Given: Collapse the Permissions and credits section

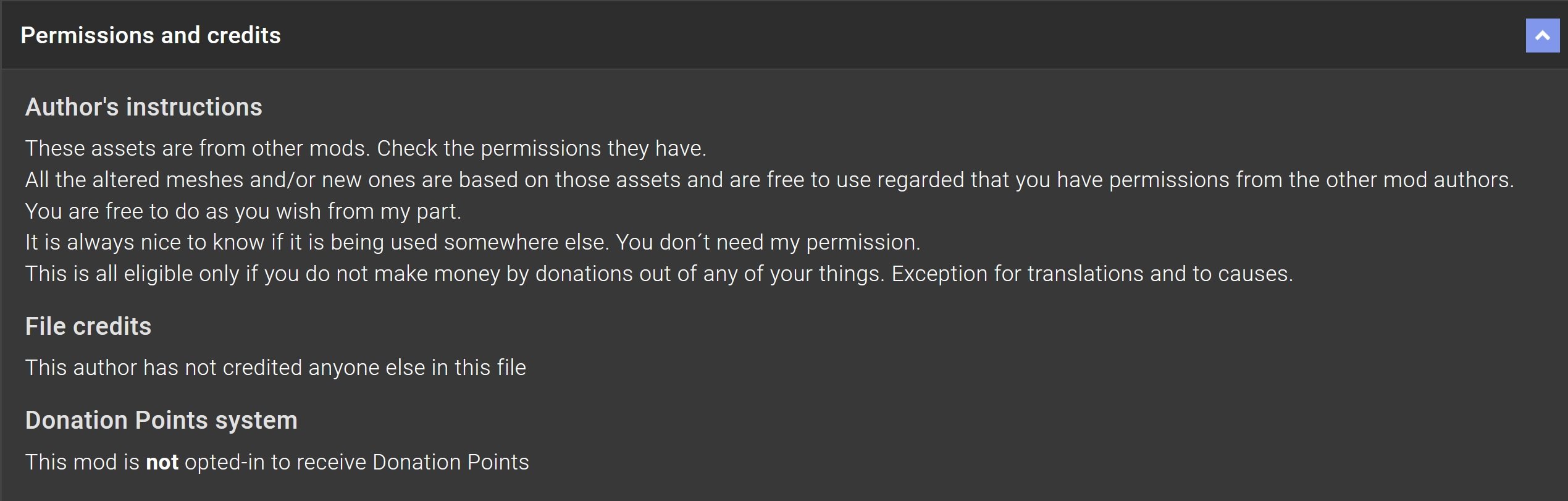Looking at the screenshot, I should click(x=1542, y=36).
